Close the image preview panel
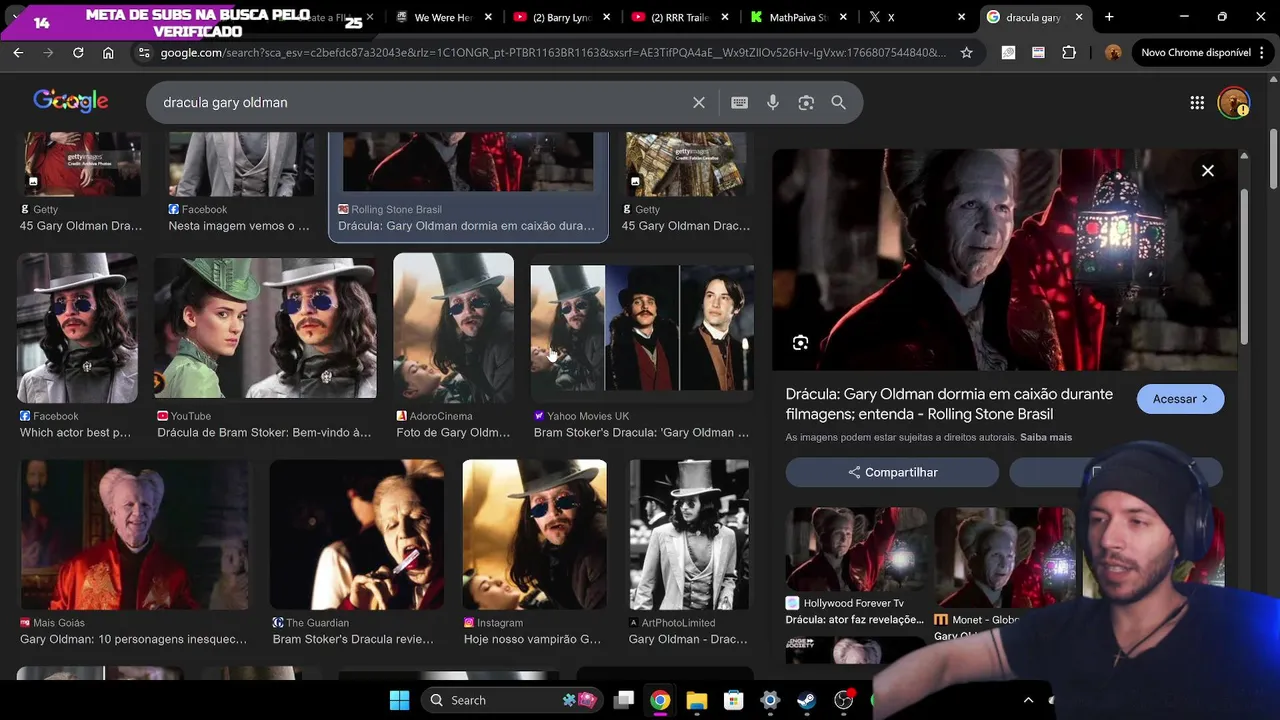 coord(1208,171)
